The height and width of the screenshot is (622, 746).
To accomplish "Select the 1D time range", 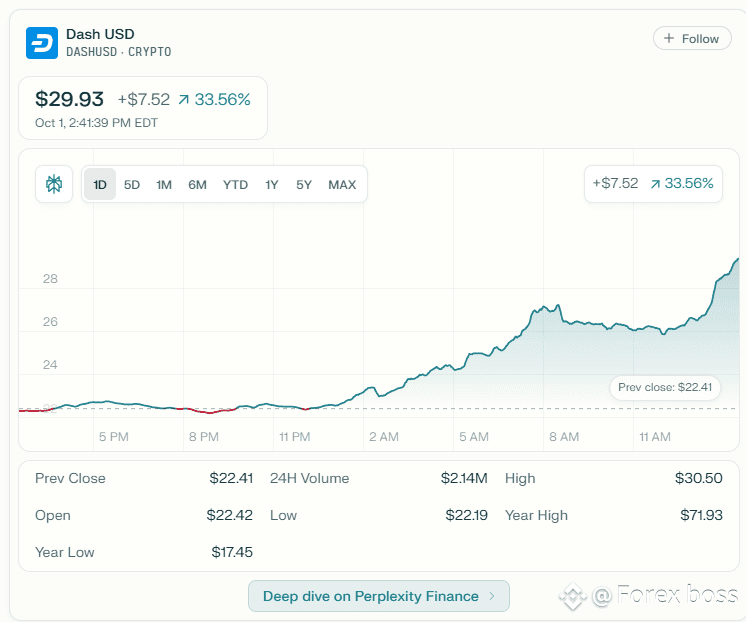I will pos(100,184).
